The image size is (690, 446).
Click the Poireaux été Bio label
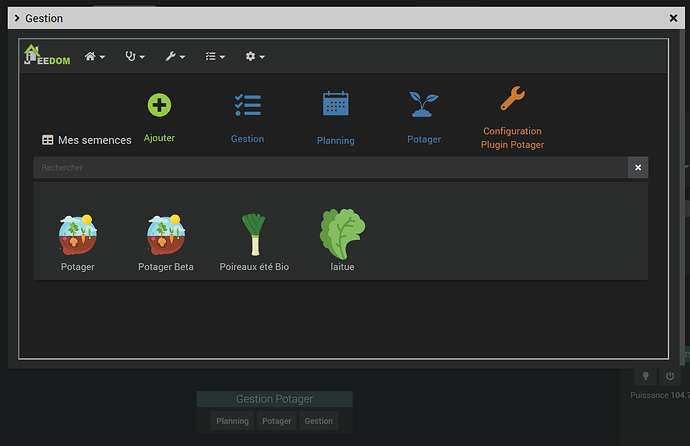tap(254, 267)
